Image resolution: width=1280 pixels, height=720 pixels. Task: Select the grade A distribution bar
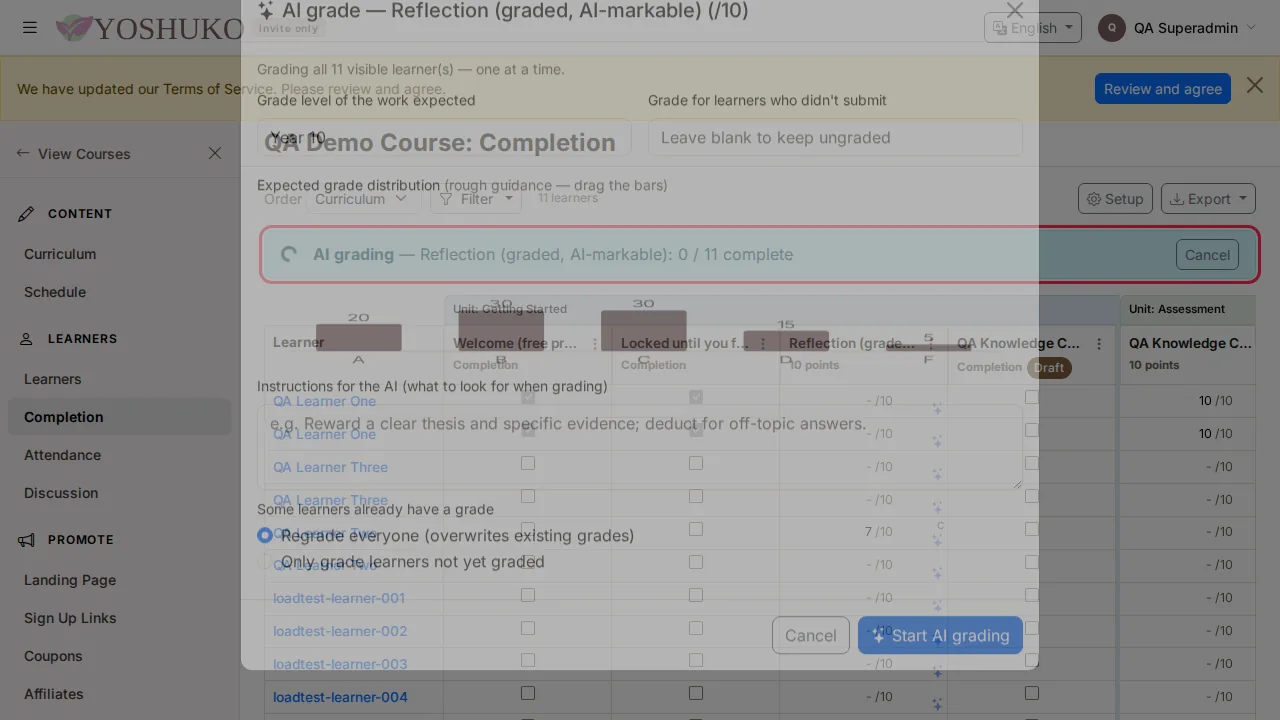[x=359, y=337]
